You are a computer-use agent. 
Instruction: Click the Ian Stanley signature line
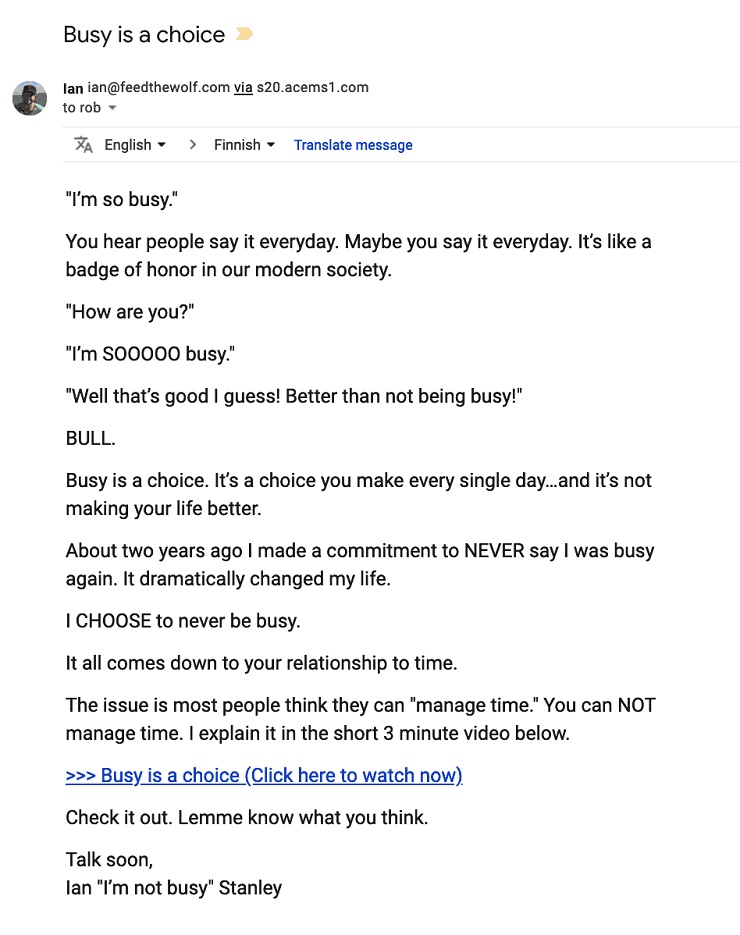(174, 888)
